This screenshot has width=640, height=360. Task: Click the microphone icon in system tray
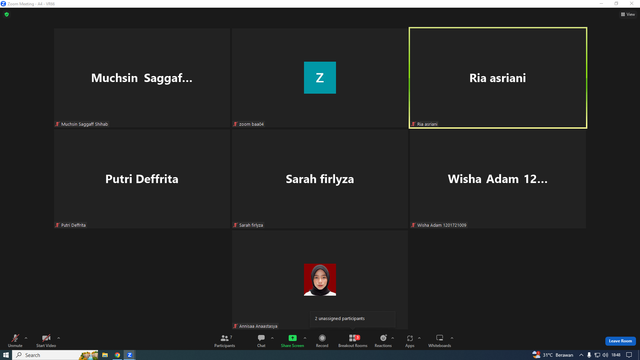pyautogui.click(x=589, y=355)
